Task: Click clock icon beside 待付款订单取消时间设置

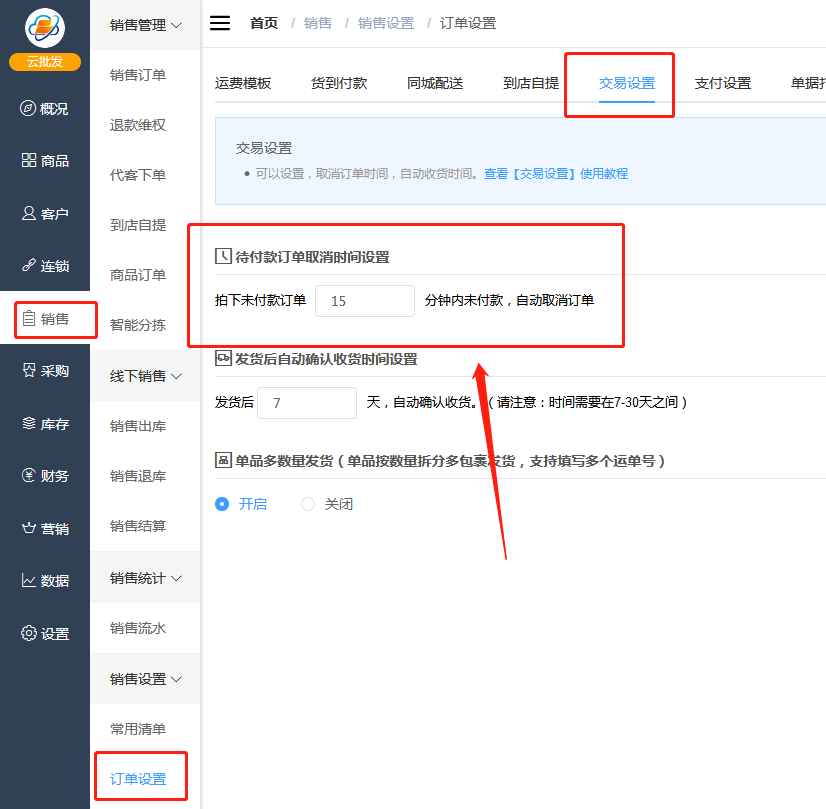Action: pyautogui.click(x=223, y=256)
